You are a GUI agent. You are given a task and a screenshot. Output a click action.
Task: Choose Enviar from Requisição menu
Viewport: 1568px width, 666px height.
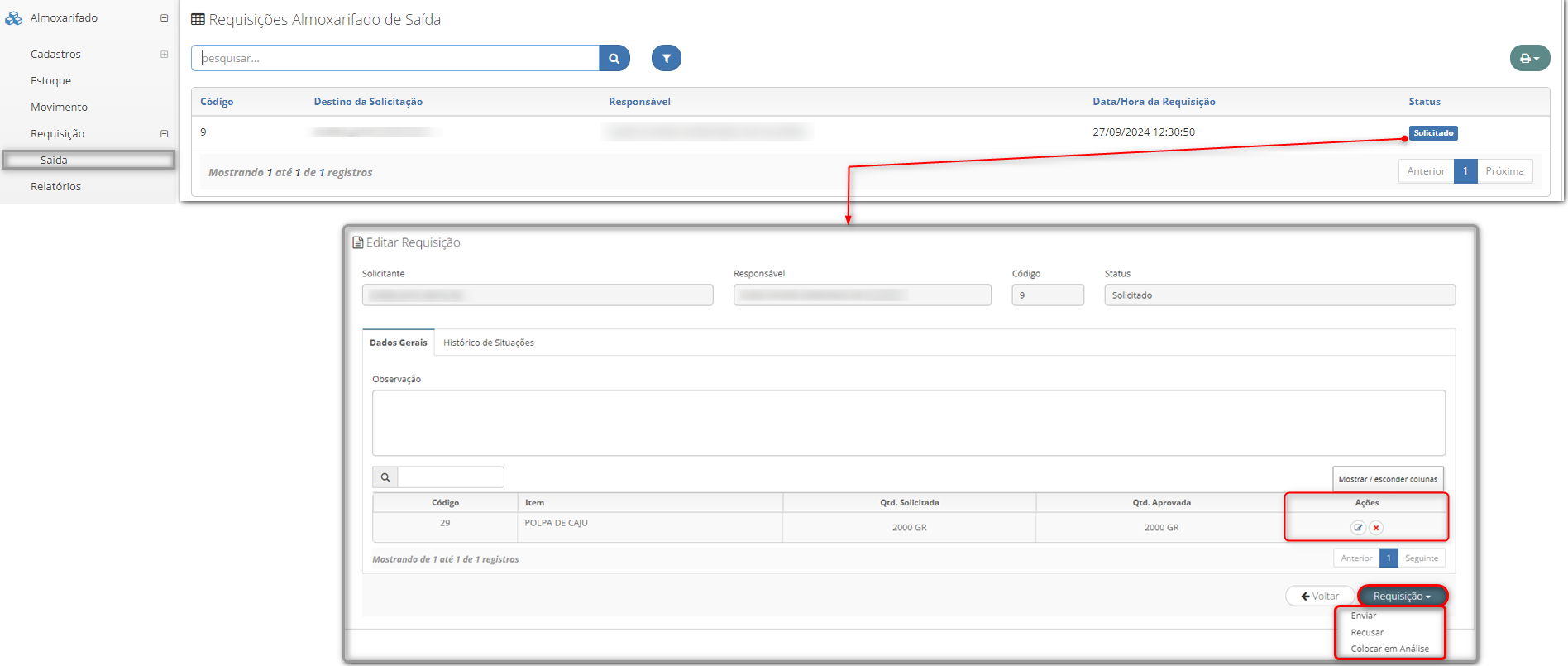[1364, 616]
